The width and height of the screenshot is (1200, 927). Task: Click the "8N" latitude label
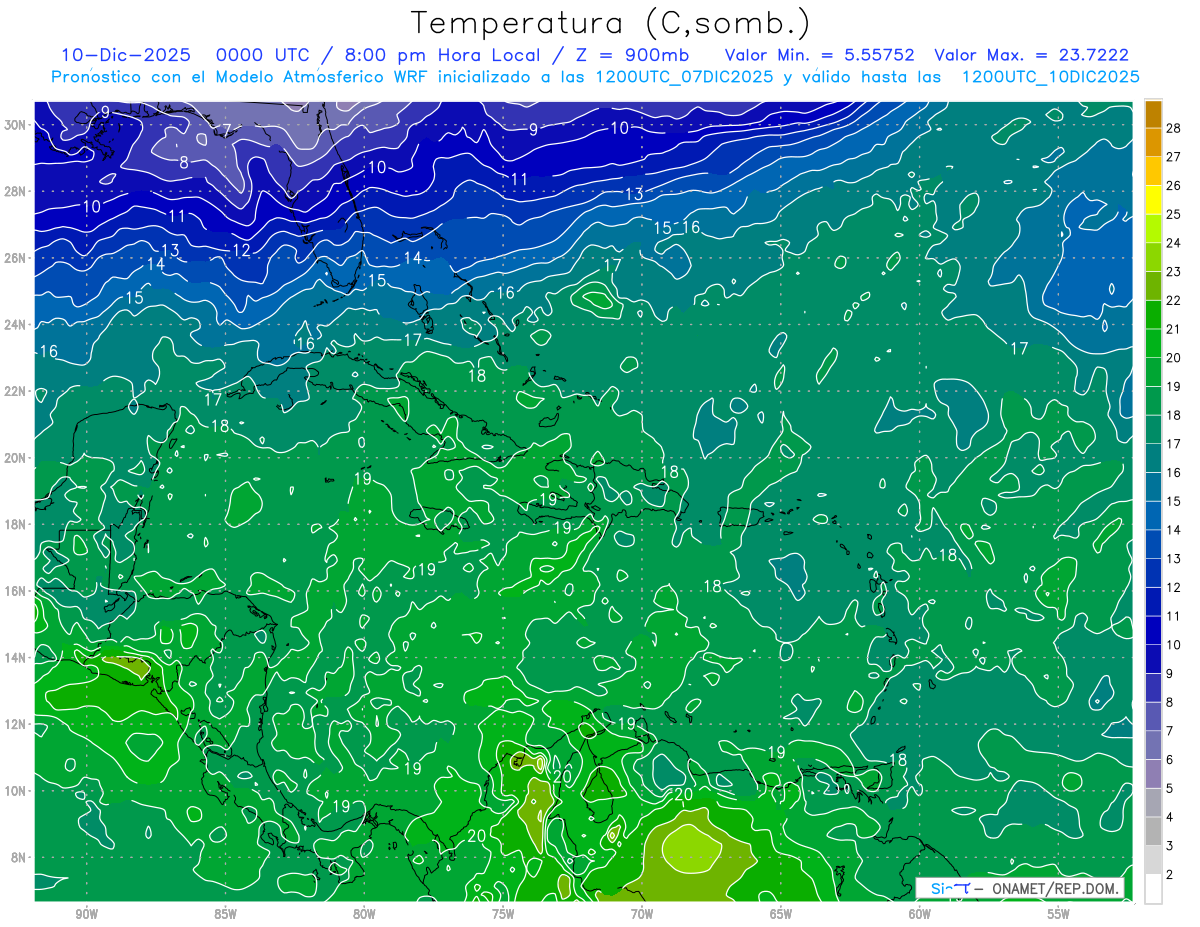tap(19, 857)
